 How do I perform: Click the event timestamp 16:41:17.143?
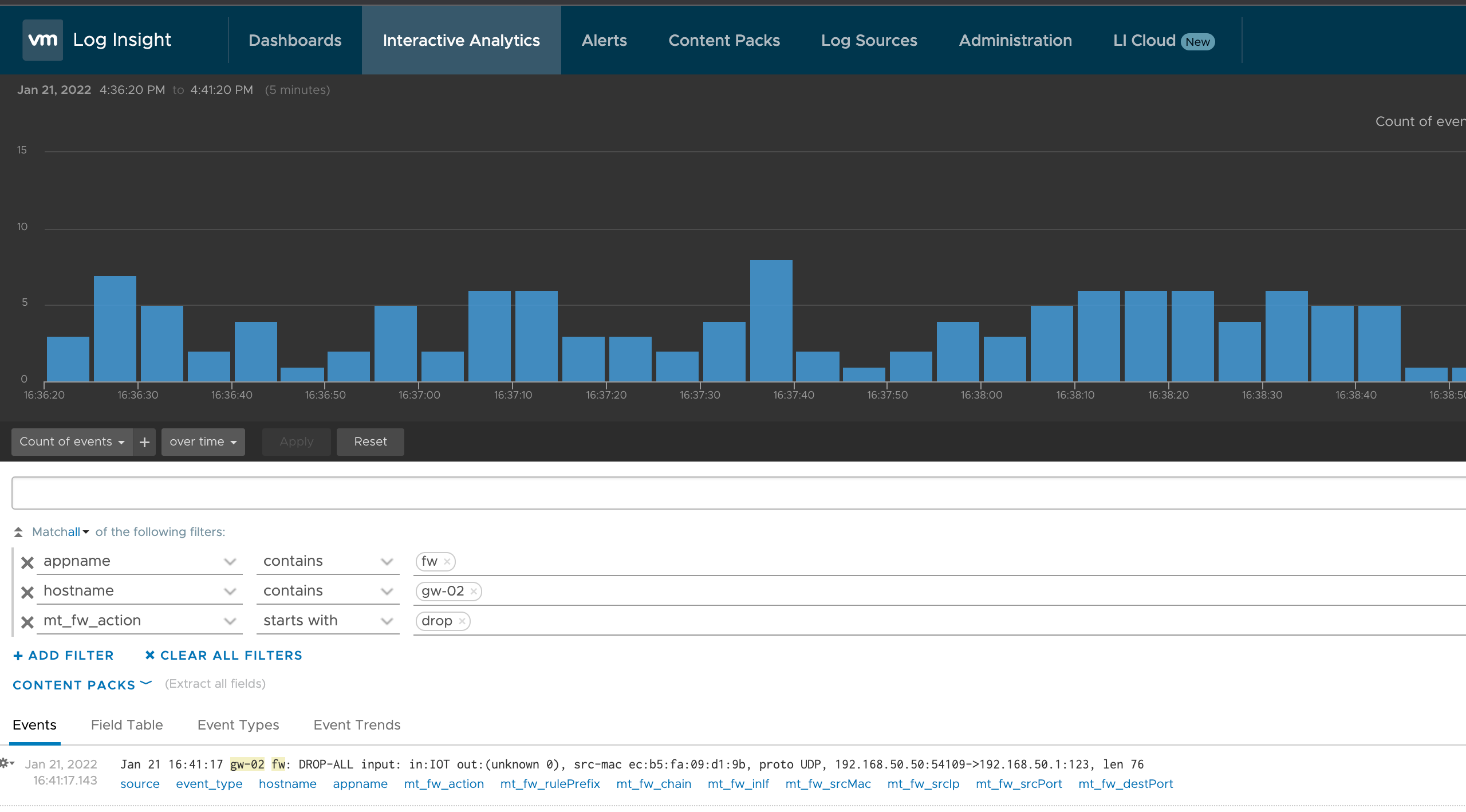[x=65, y=781]
